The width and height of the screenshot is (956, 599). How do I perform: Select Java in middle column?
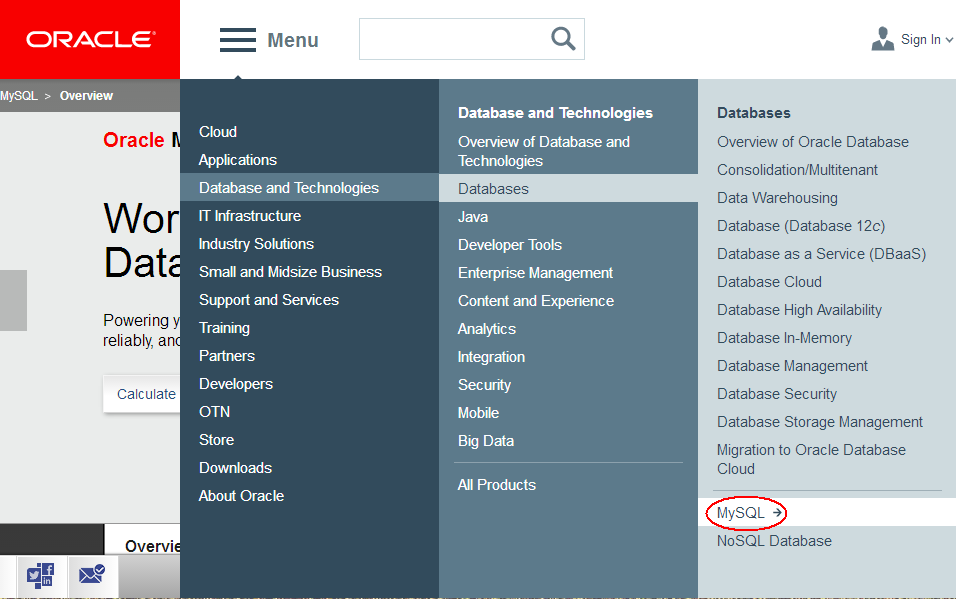(x=473, y=217)
